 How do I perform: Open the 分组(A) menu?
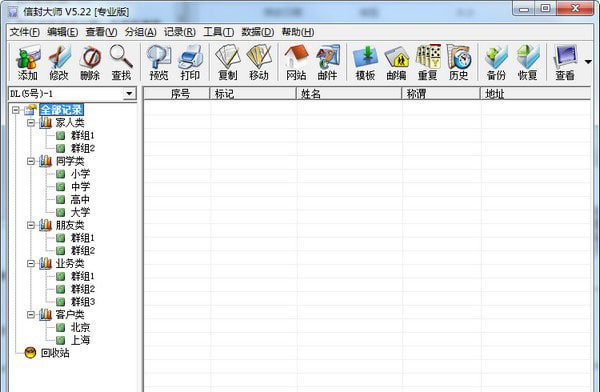pyautogui.click(x=140, y=32)
